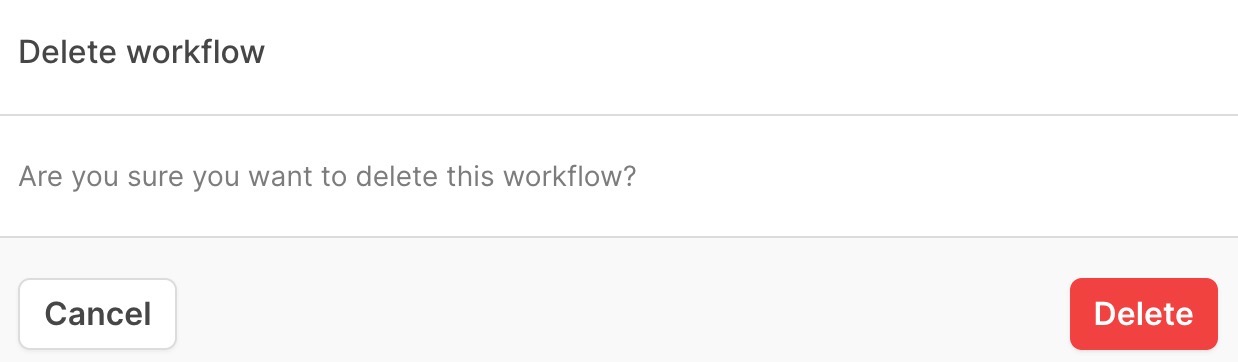Tap Cancel in the dialog footer
This screenshot has height=362, width=1238.
[98, 314]
